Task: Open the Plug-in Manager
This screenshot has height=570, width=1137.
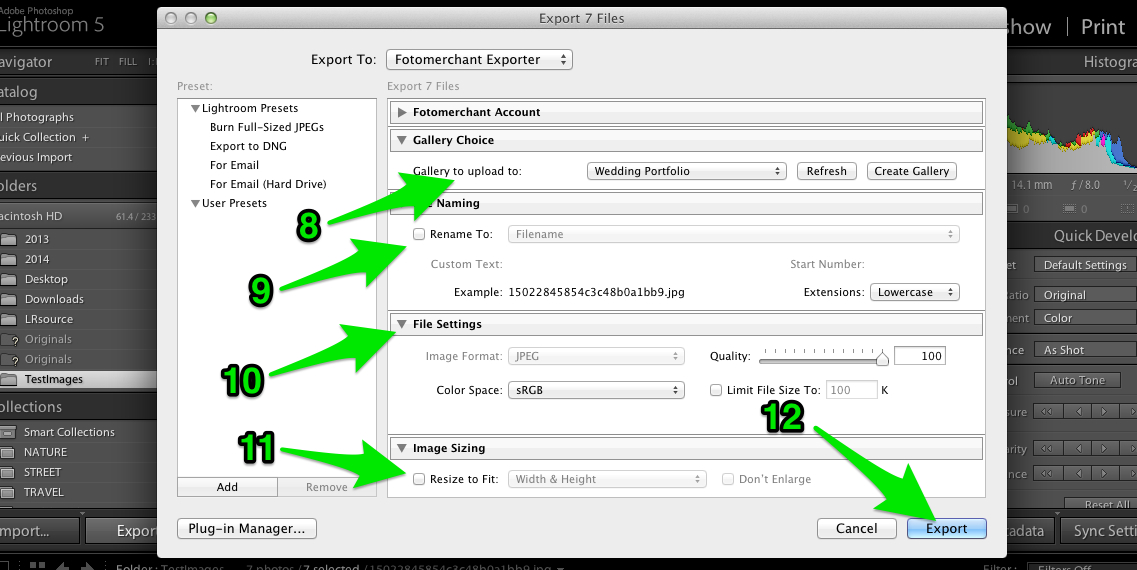Action: (247, 529)
